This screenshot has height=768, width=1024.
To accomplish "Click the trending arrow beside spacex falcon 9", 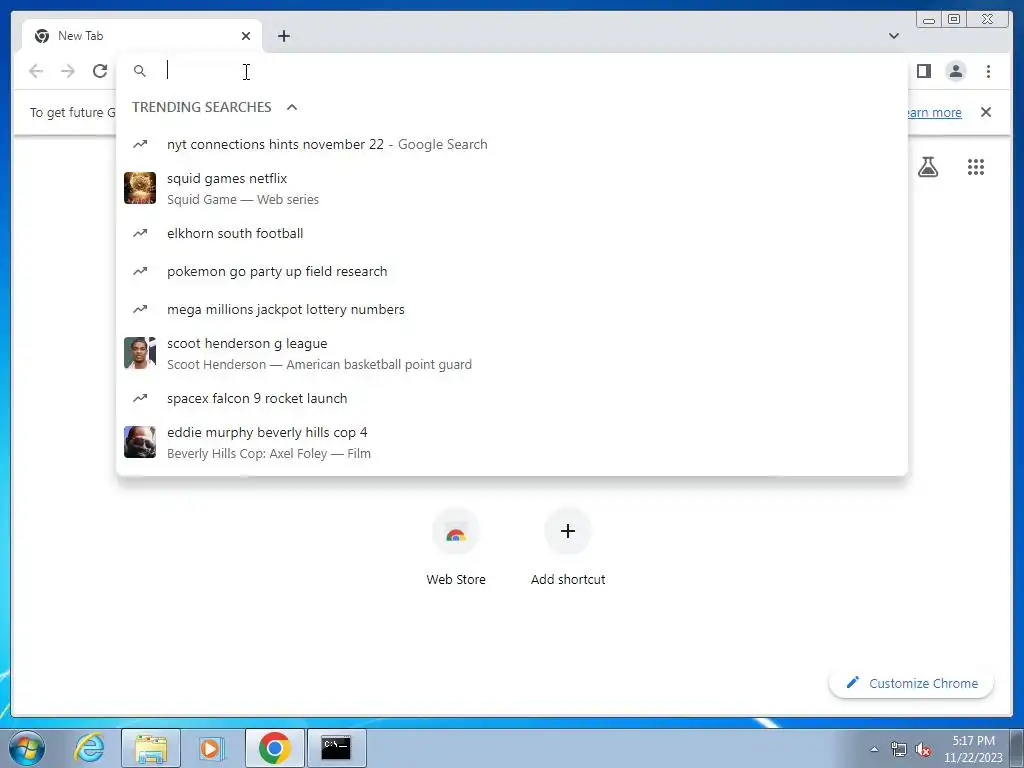I will click(140, 398).
